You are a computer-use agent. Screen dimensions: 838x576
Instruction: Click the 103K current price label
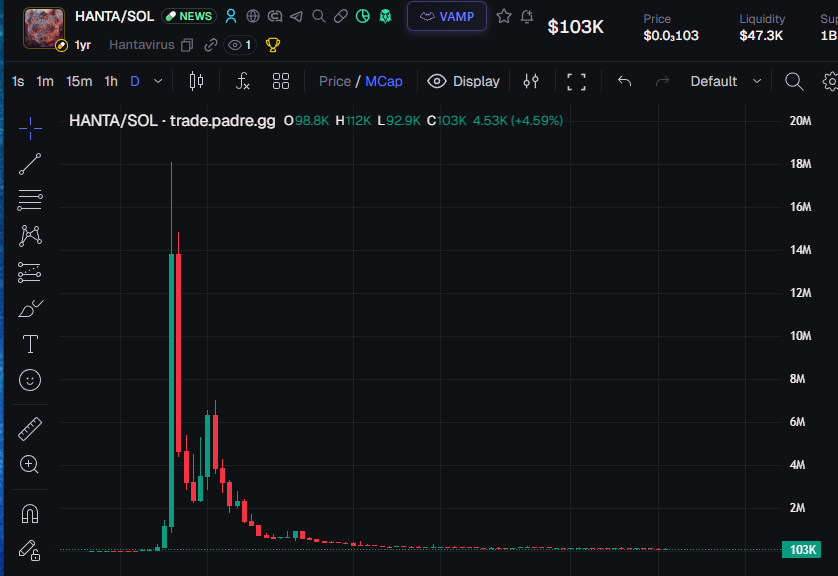(x=801, y=549)
